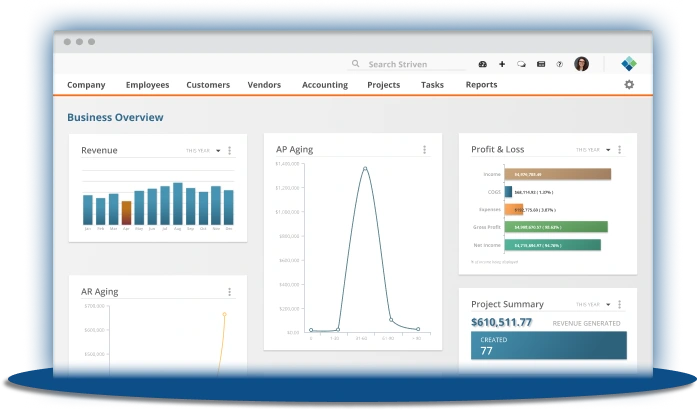
Task: Click the AR Aging widget title
Action: tap(100, 292)
